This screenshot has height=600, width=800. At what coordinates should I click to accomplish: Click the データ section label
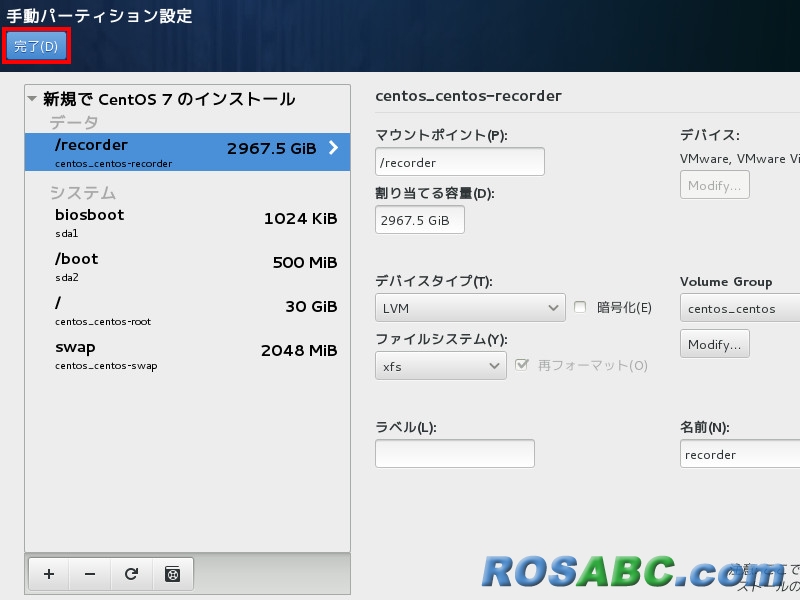coord(74,122)
